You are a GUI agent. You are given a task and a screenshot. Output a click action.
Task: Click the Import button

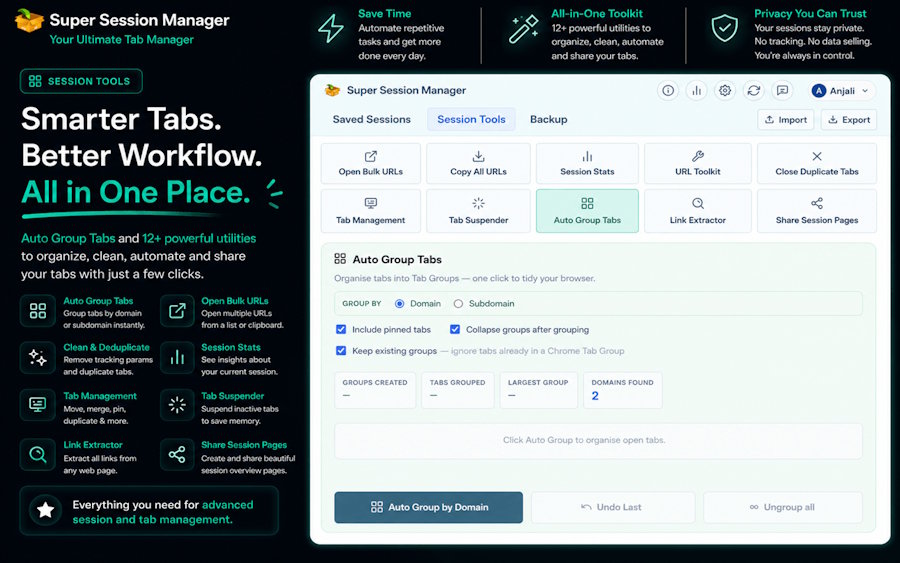(786, 119)
